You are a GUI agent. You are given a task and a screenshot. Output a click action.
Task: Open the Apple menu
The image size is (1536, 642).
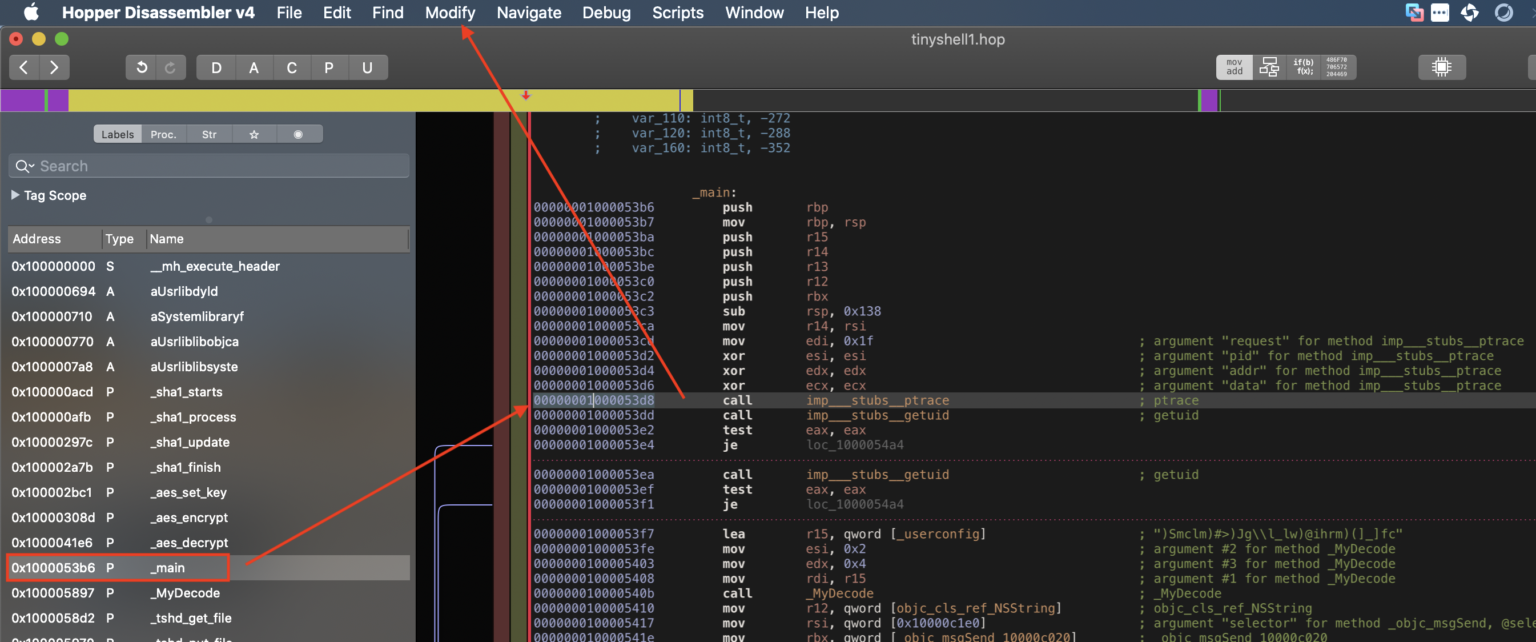coord(30,12)
